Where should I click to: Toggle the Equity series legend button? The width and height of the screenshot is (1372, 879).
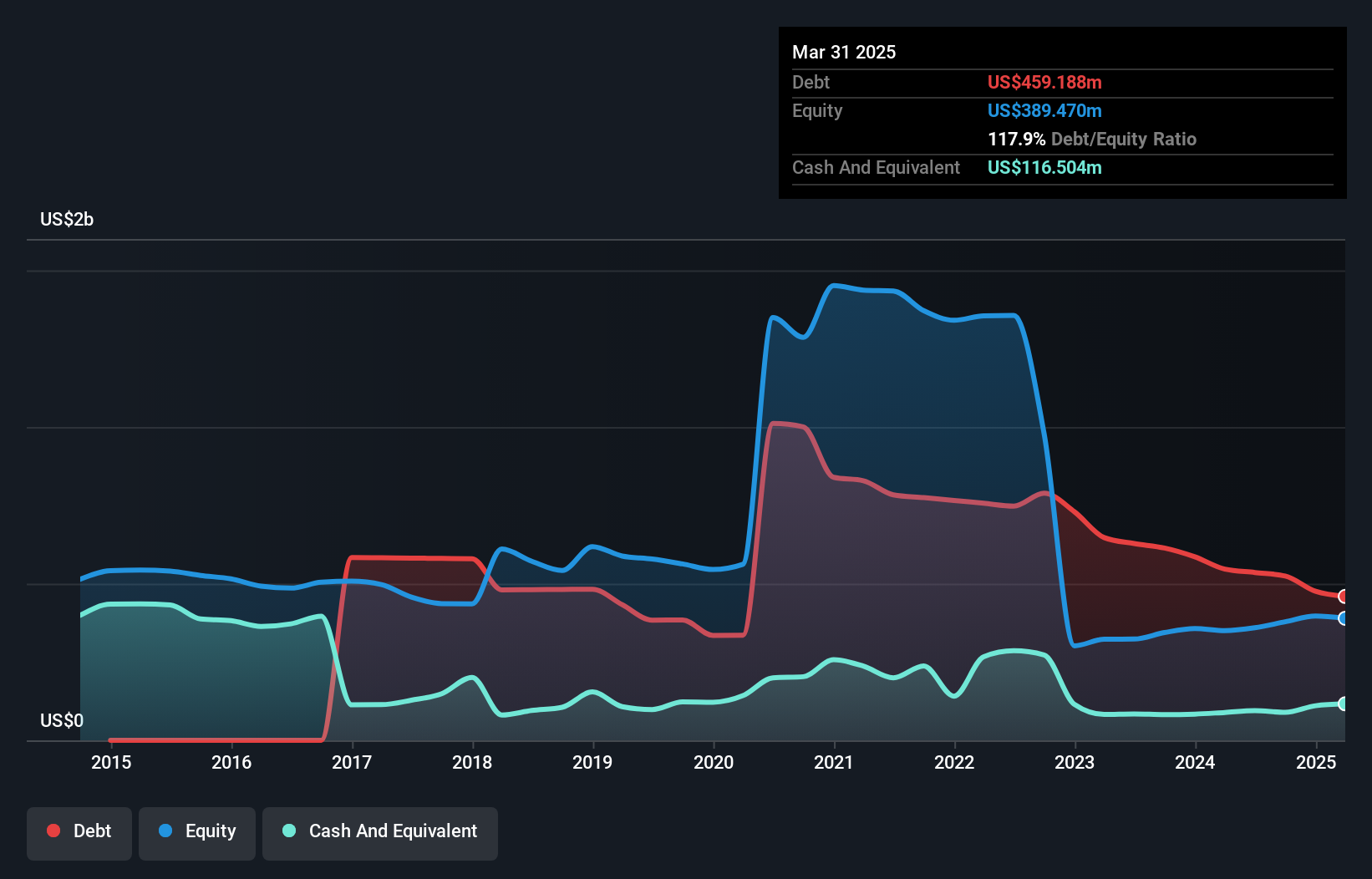[197, 833]
